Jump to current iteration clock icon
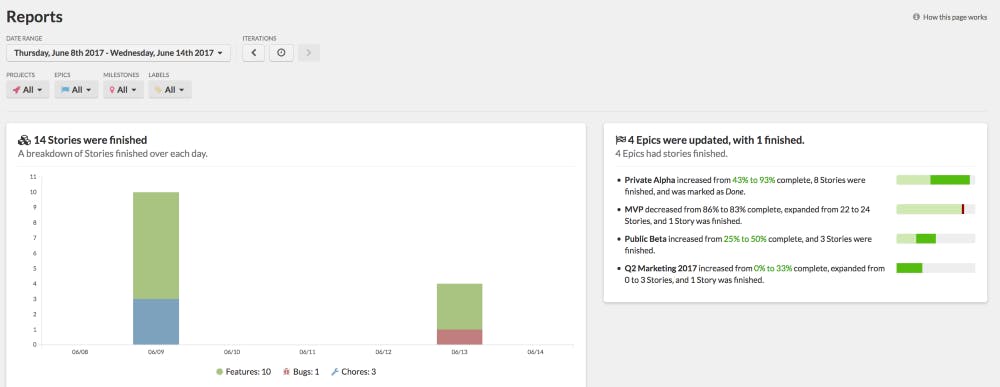The image size is (1000, 387). [281, 53]
